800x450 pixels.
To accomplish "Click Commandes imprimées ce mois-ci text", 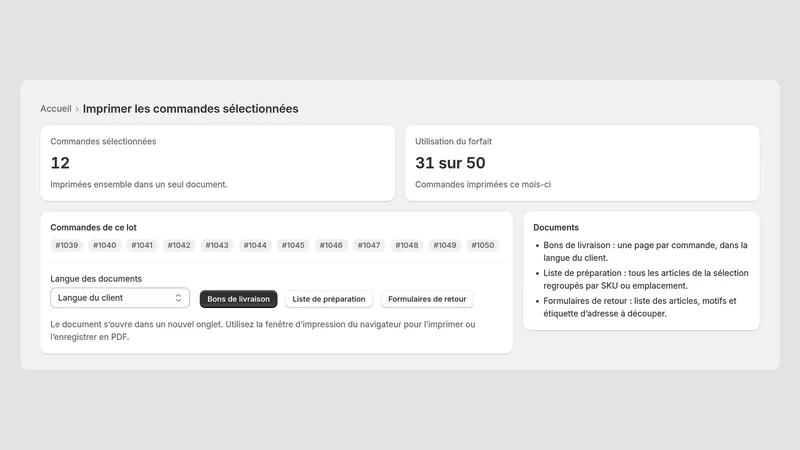I will point(483,184).
